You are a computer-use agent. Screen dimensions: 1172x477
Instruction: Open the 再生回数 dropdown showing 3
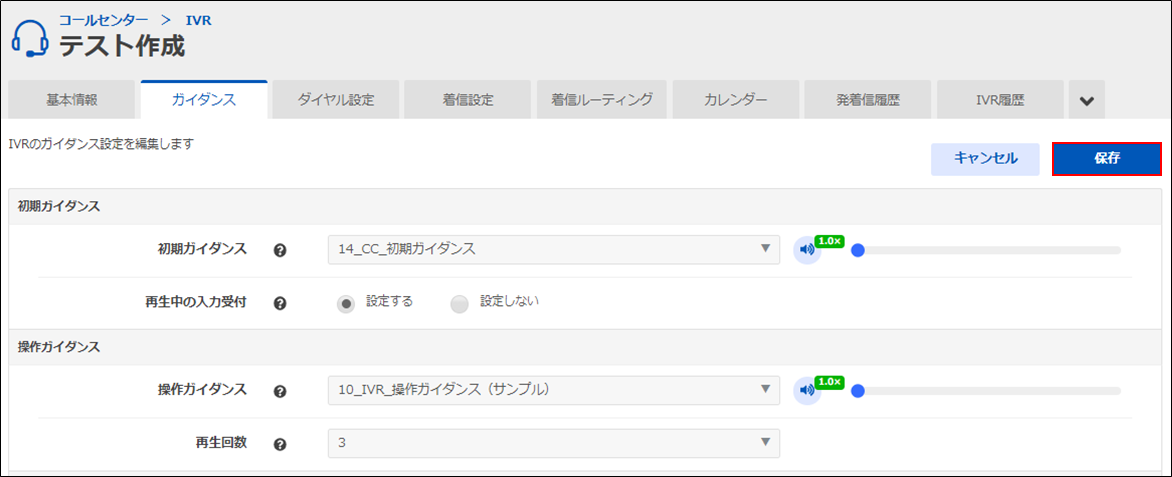[553, 442]
